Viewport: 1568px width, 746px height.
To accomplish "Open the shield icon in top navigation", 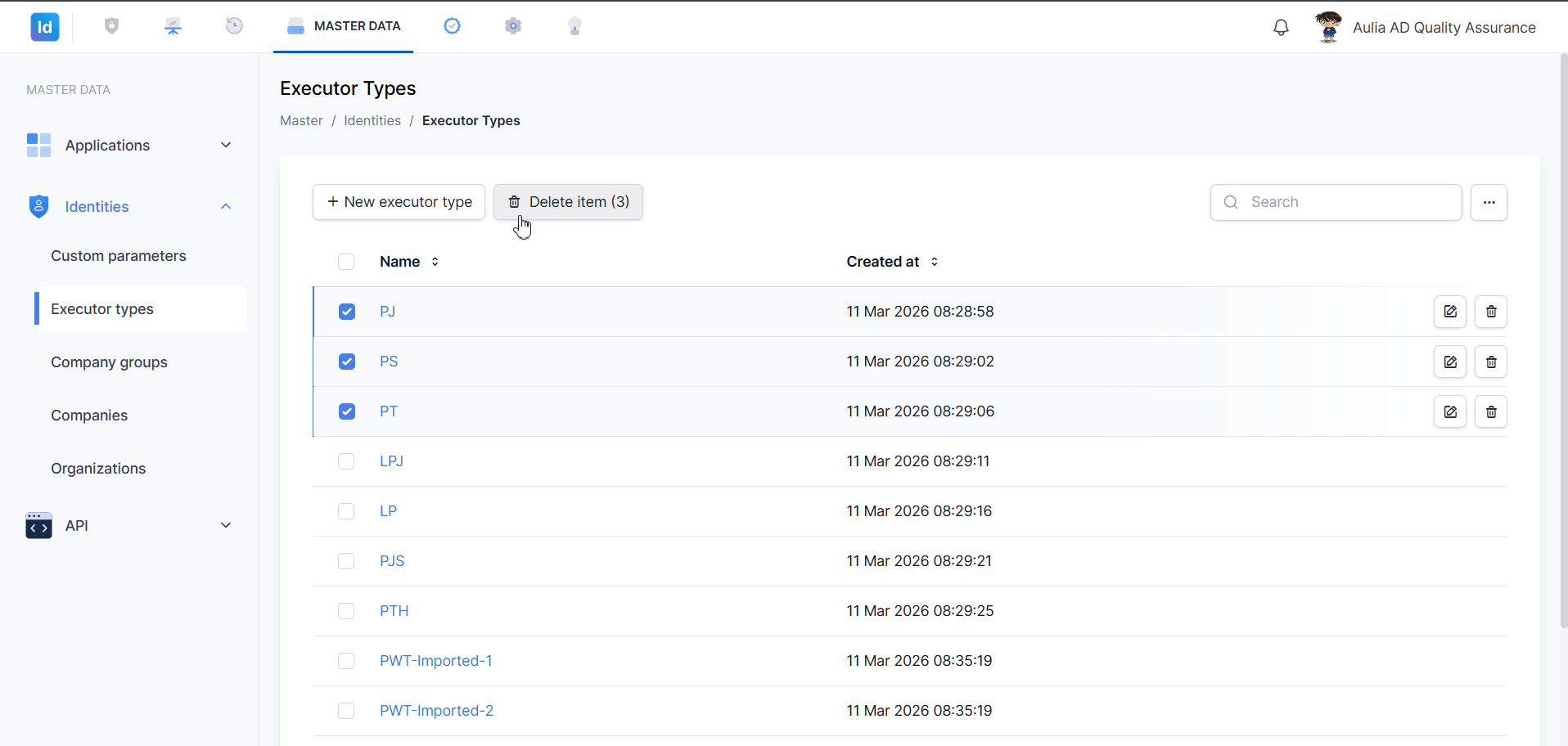I will [112, 26].
